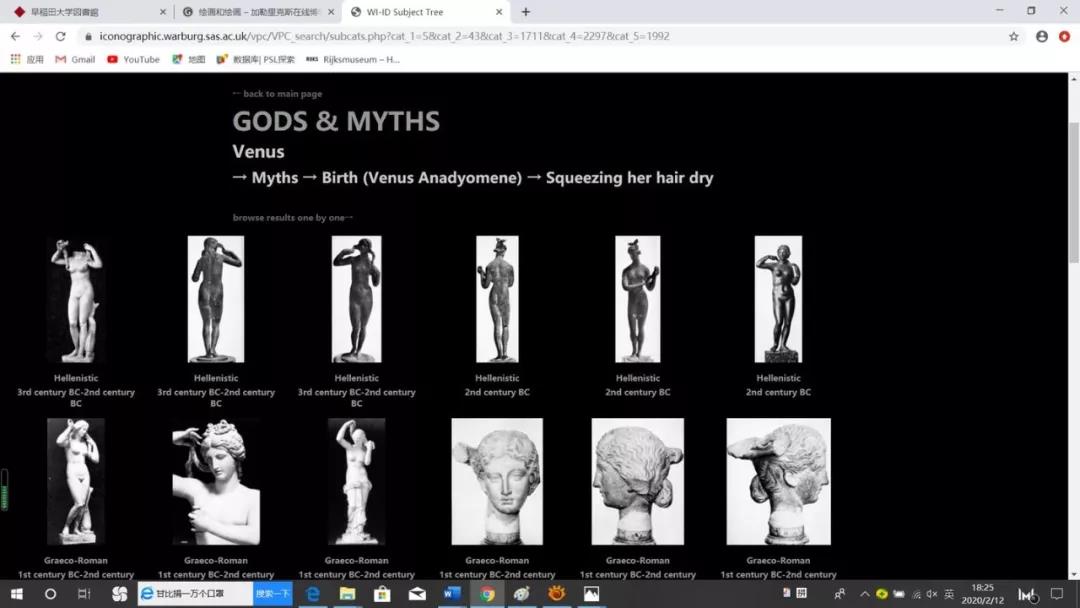This screenshot has height=608, width=1080.
Task: Show hidden system tray icons
Action: (865, 594)
